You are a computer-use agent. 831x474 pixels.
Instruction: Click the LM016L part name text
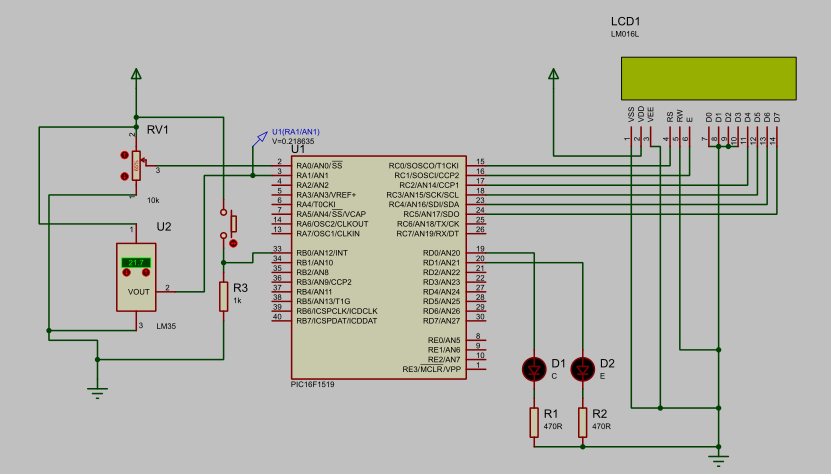[625, 34]
